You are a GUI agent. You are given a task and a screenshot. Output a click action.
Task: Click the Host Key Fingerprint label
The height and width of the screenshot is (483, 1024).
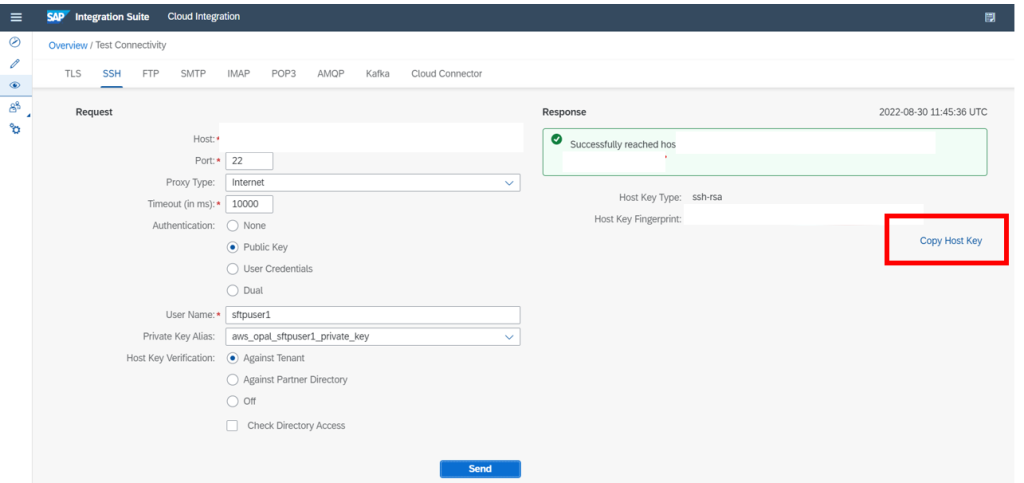coord(638,219)
